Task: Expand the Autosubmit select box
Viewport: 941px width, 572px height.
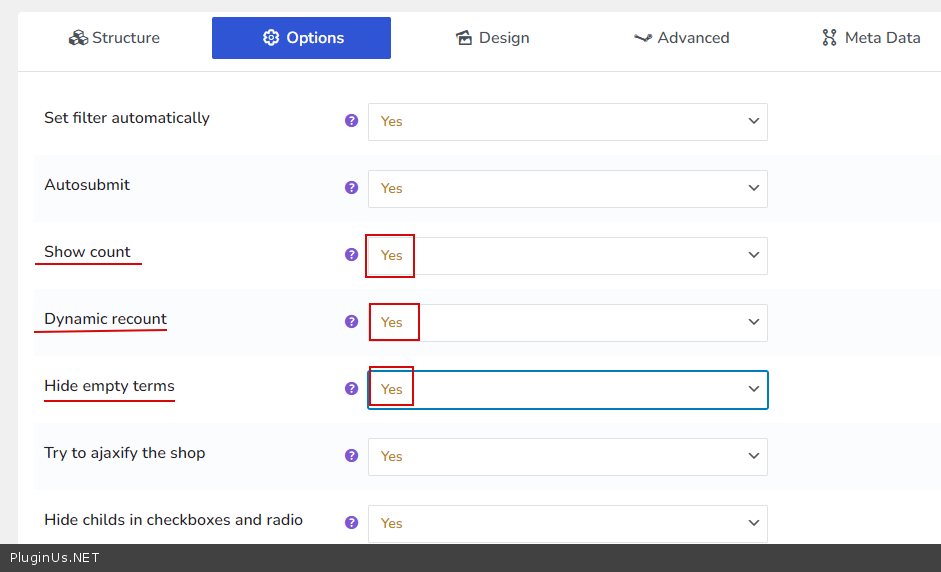Action: [x=567, y=188]
